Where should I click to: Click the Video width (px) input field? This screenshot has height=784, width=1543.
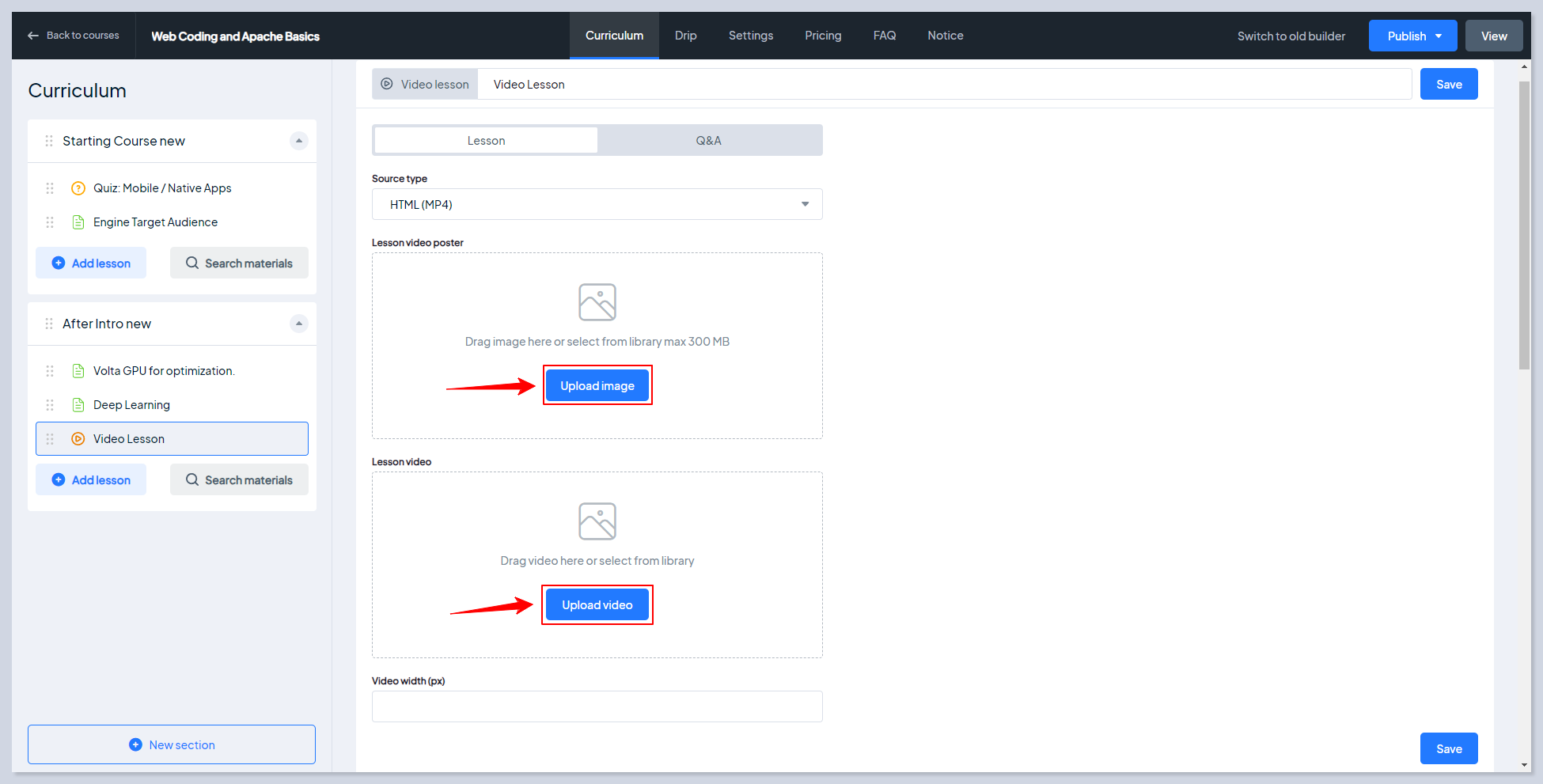click(x=597, y=706)
